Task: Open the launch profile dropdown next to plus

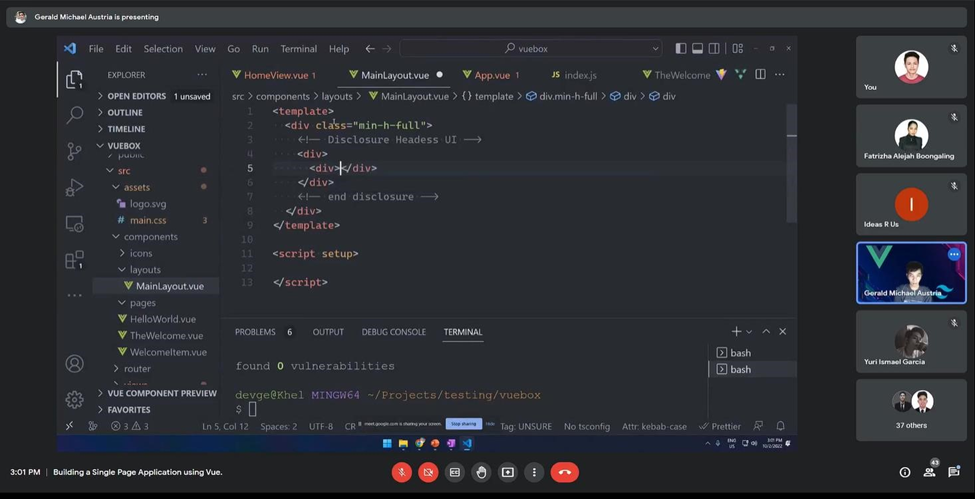Action: 749,332
